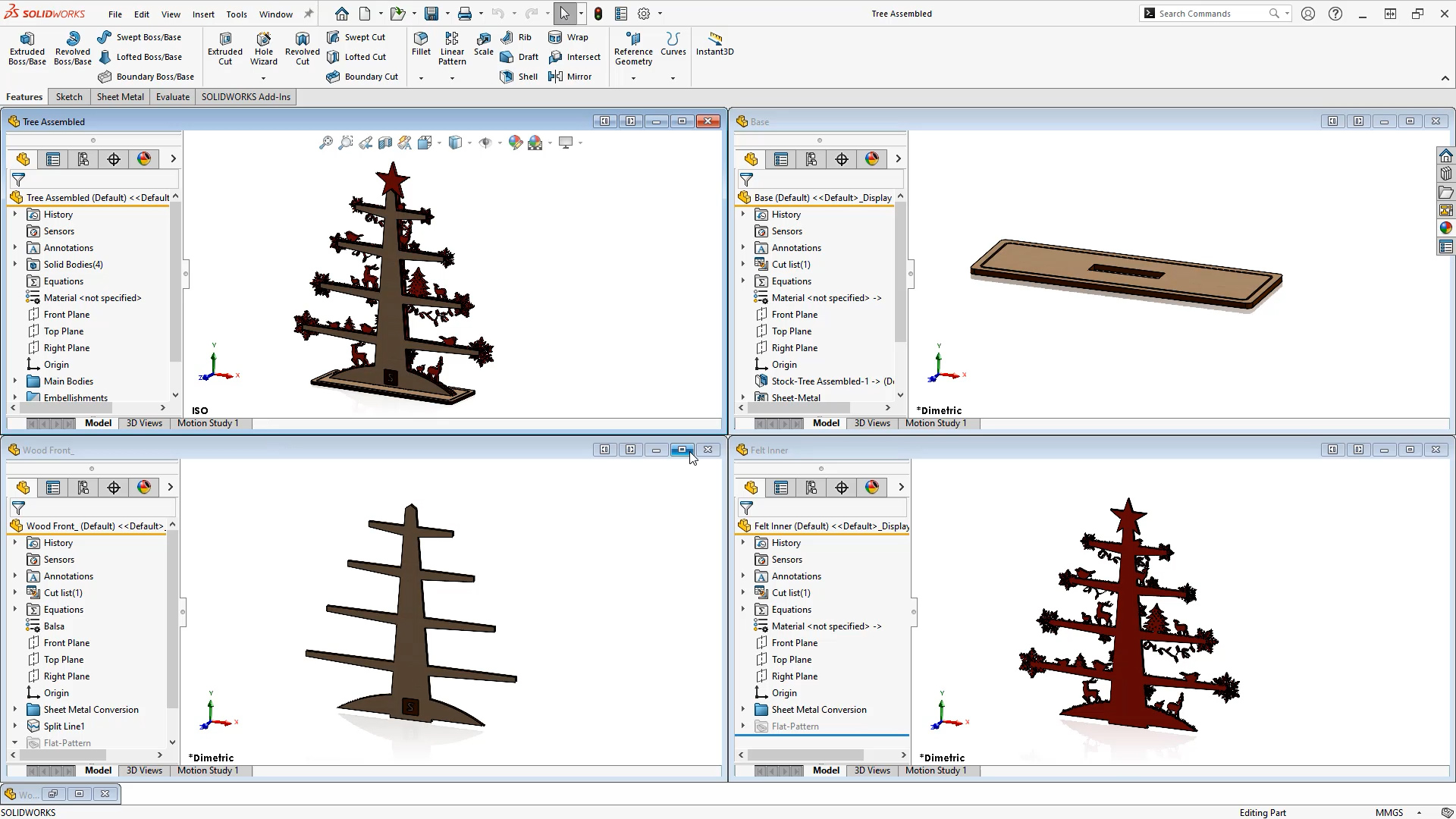Select the Extruded Boss/Base tool
This screenshot has height=819, width=1456.
click(27, 47)
